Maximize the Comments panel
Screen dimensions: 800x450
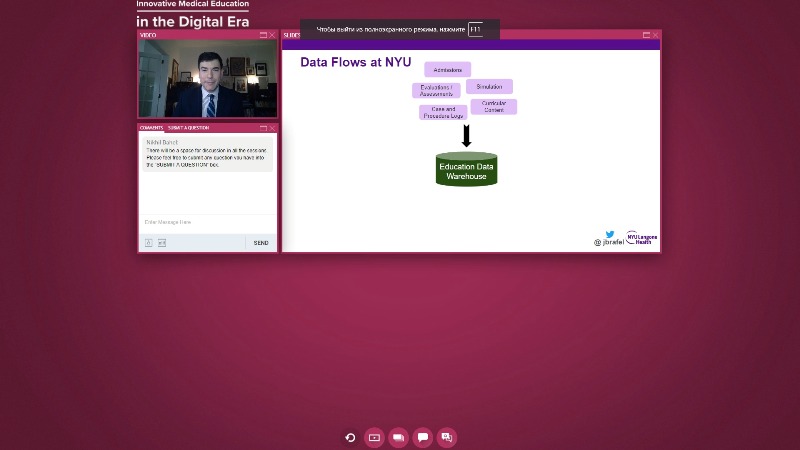(263, 128)
